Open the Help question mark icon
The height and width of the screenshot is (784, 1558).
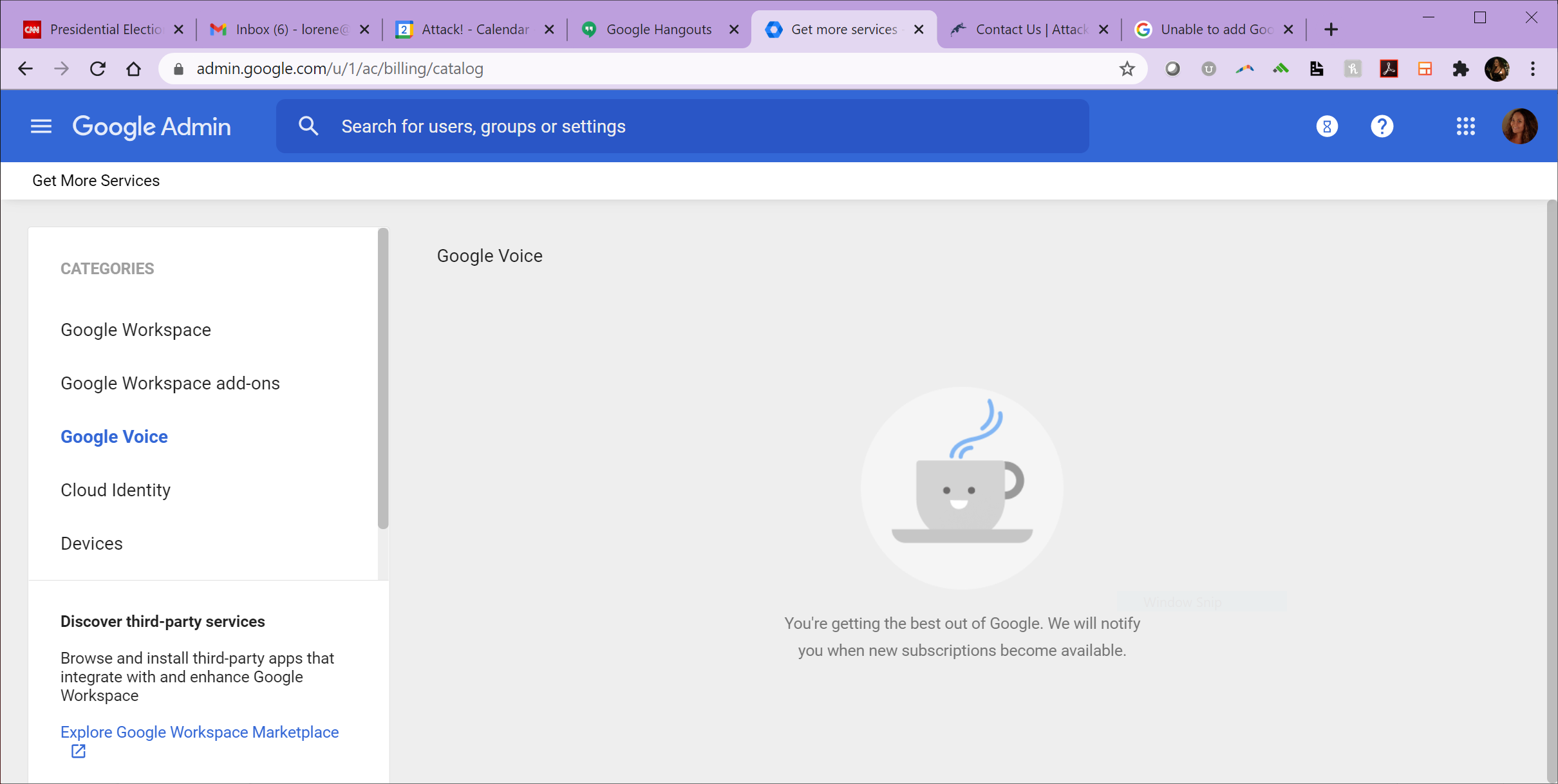(x=1382, y=126)
